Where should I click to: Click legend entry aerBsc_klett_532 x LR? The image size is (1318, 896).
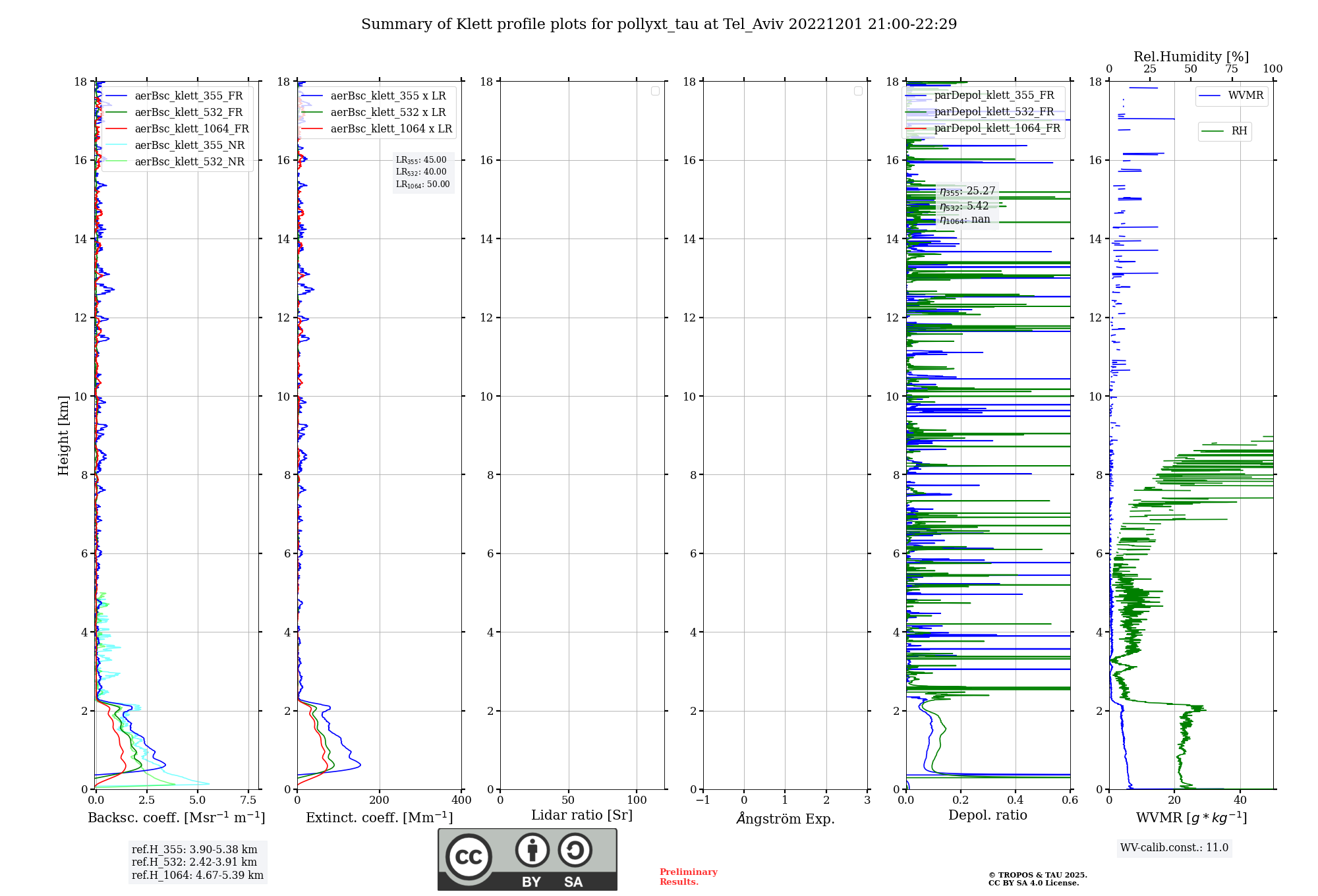[376, 113]
